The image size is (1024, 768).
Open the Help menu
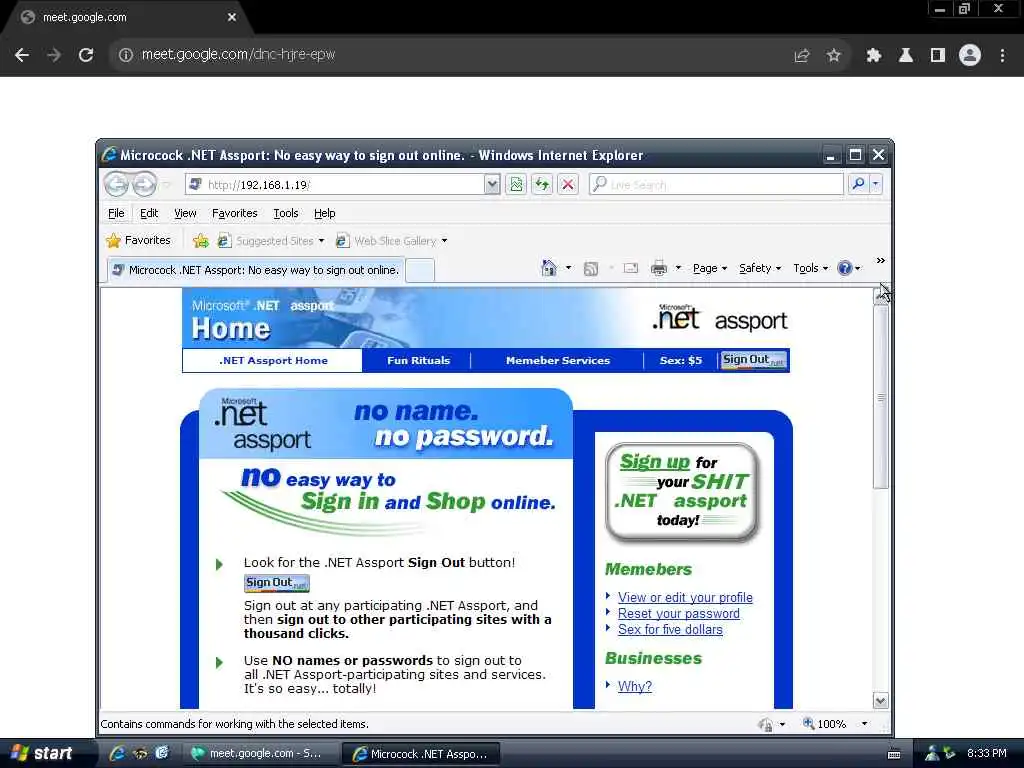click(x=325, y=213)
